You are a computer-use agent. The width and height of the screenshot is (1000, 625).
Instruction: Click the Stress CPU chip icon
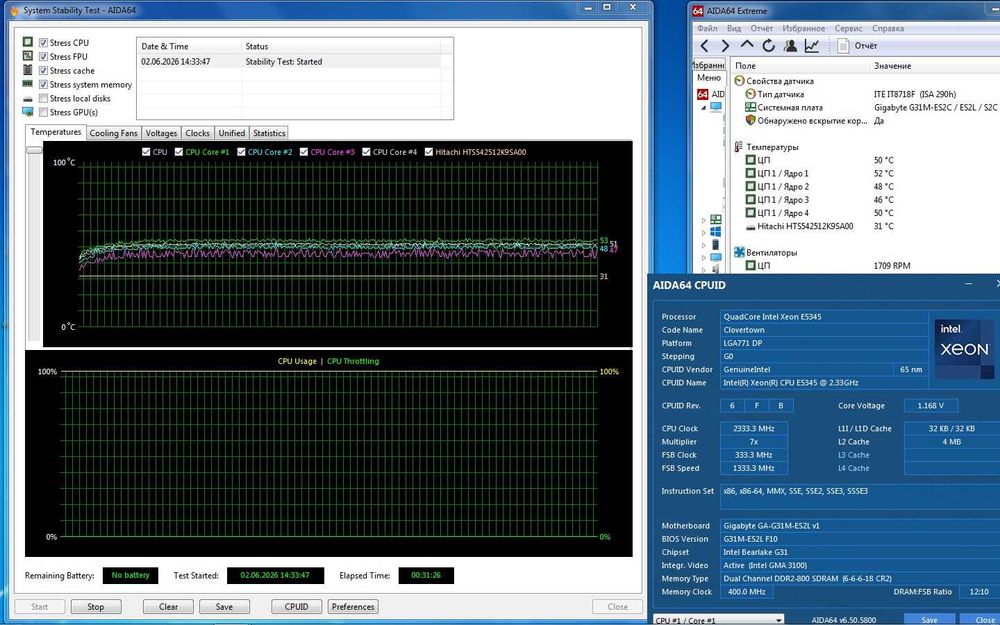coord(27,42)
